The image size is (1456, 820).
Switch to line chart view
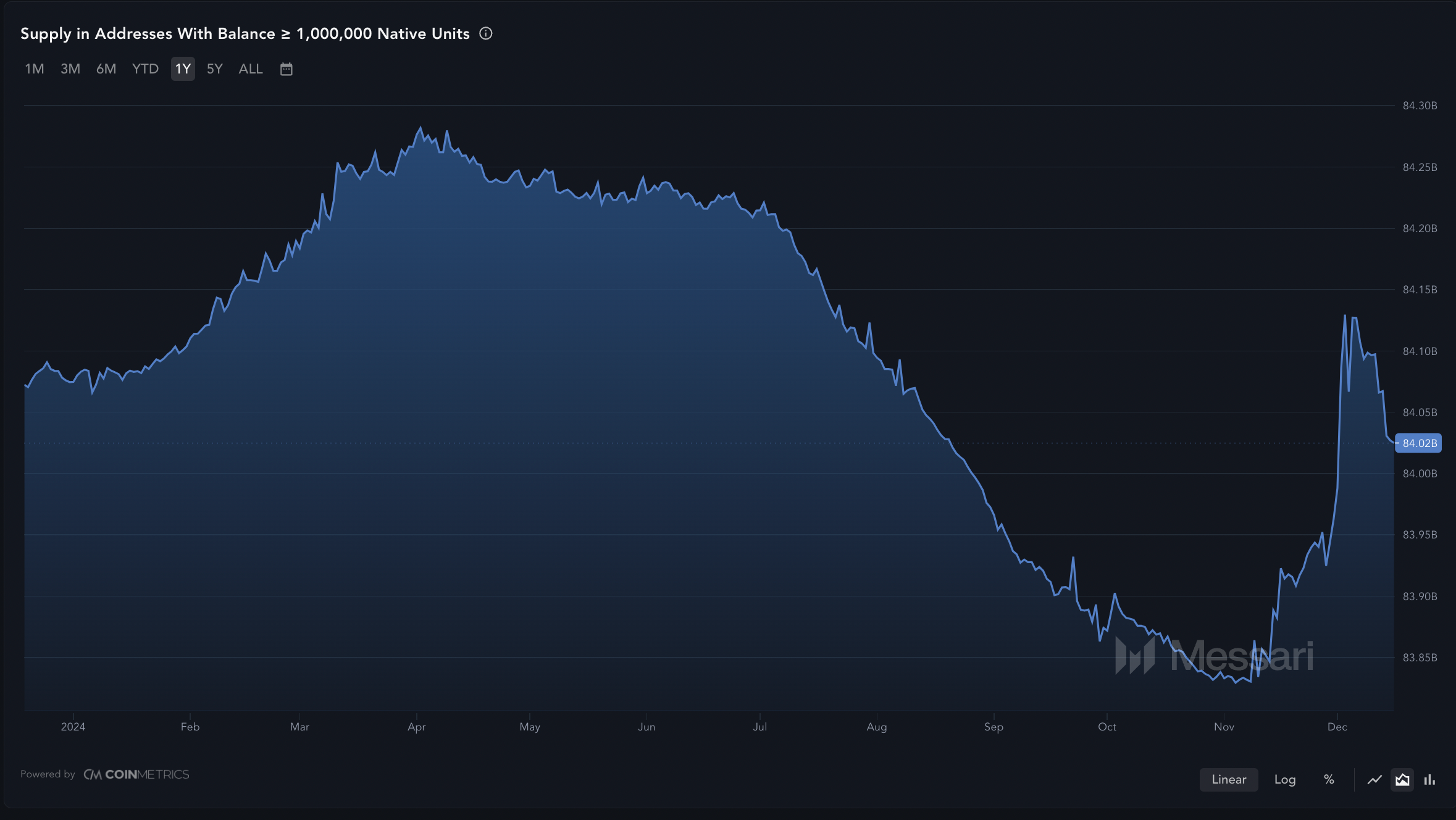coord(1374,780)
